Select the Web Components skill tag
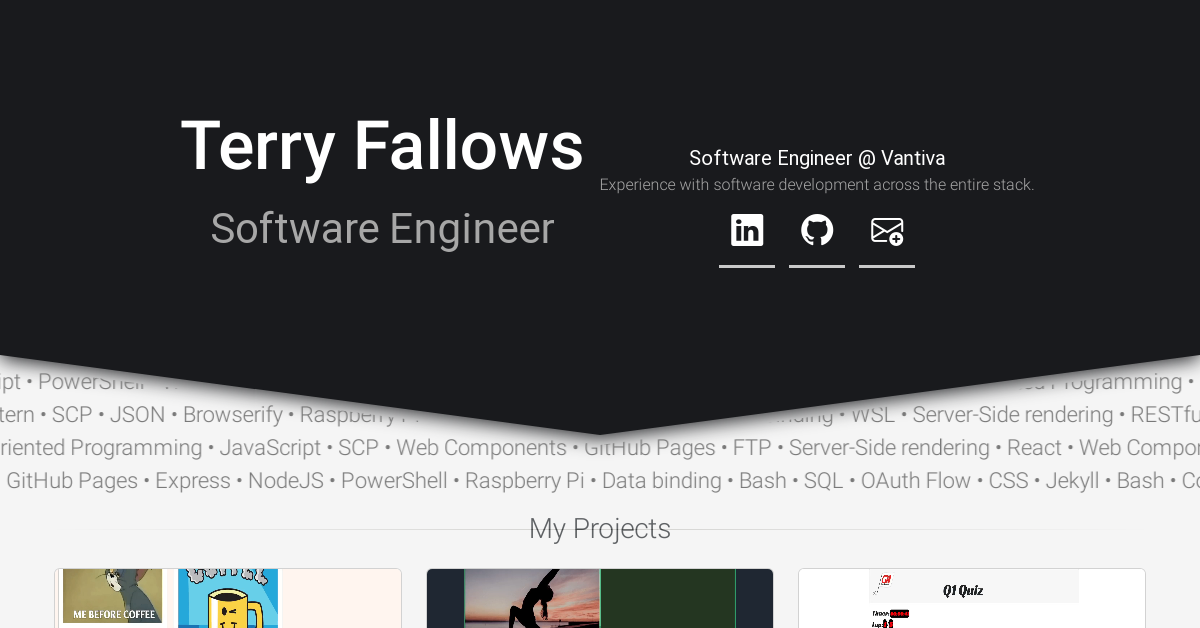 coord(481,447)
